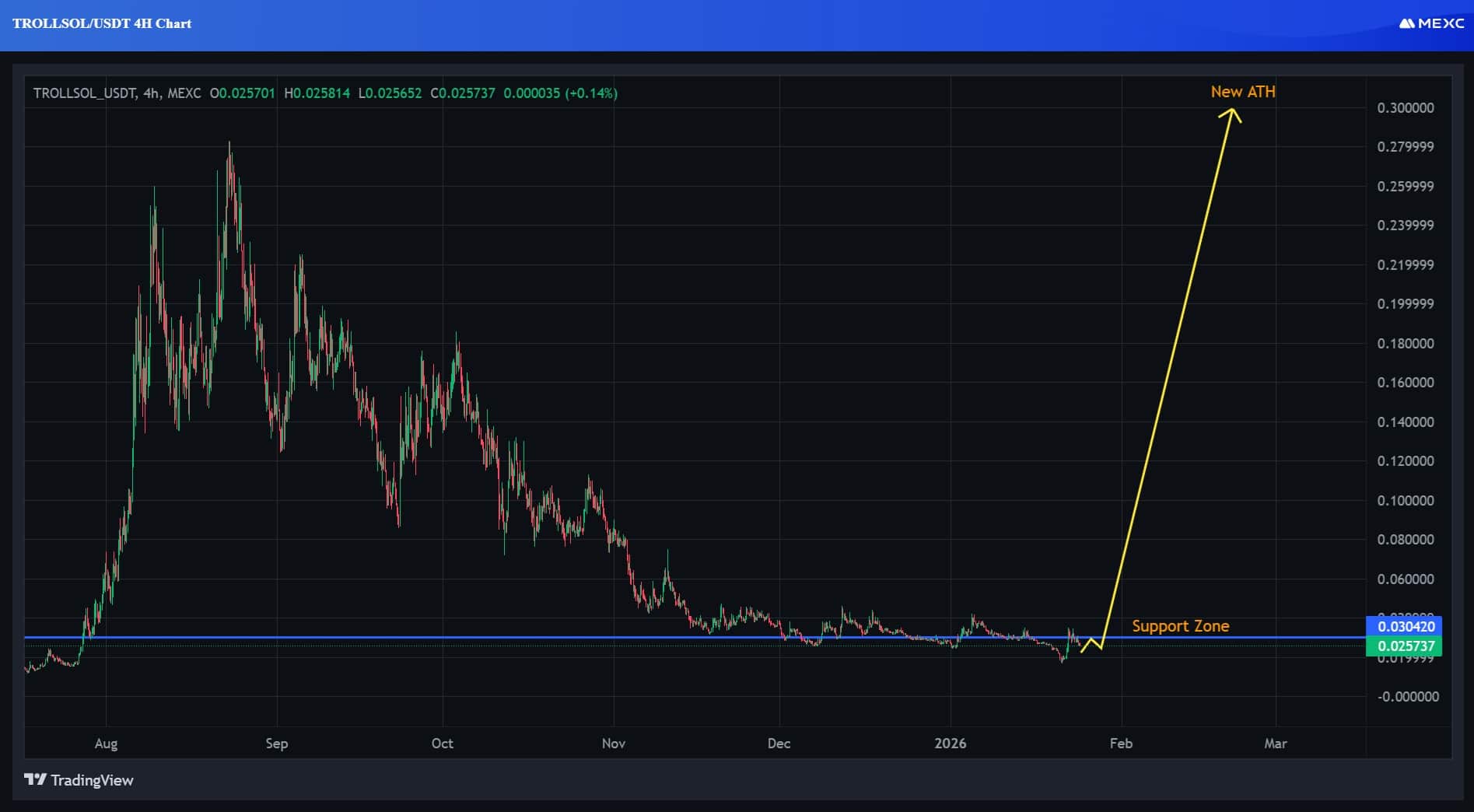Click Aug on the time axis
Viewport: 1474px width, 812px height.
pyautogui.click(x=105, y=744)
